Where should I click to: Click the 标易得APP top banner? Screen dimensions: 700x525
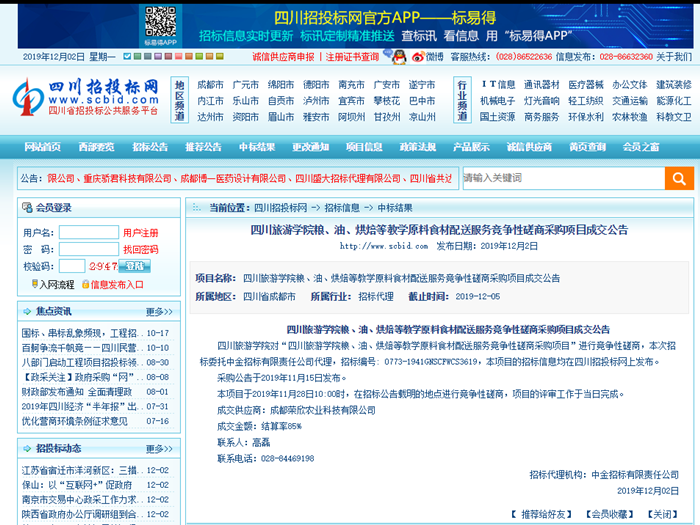tap(355, 26)
